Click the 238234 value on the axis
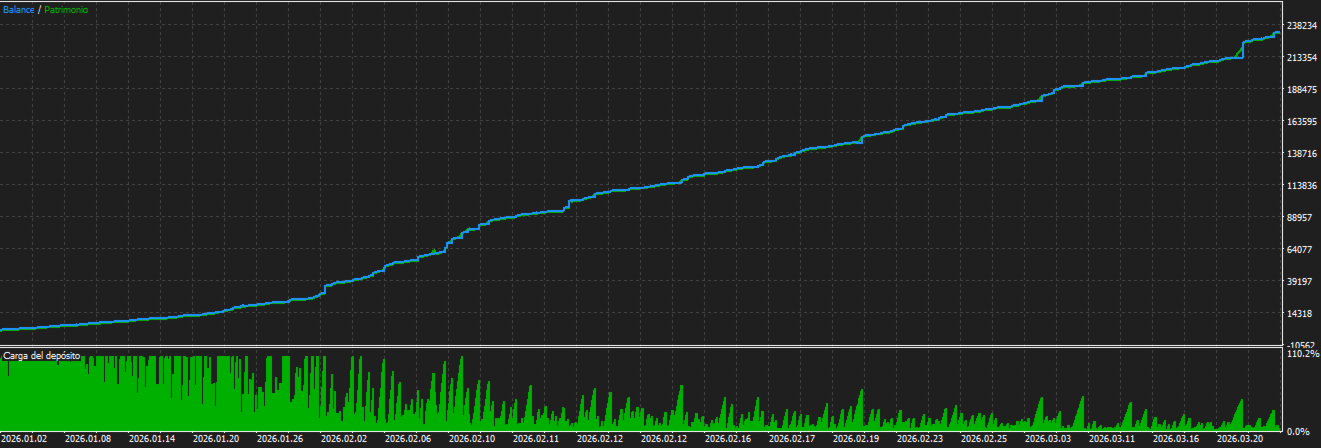1321x448 pixels. coord(1300,26)
